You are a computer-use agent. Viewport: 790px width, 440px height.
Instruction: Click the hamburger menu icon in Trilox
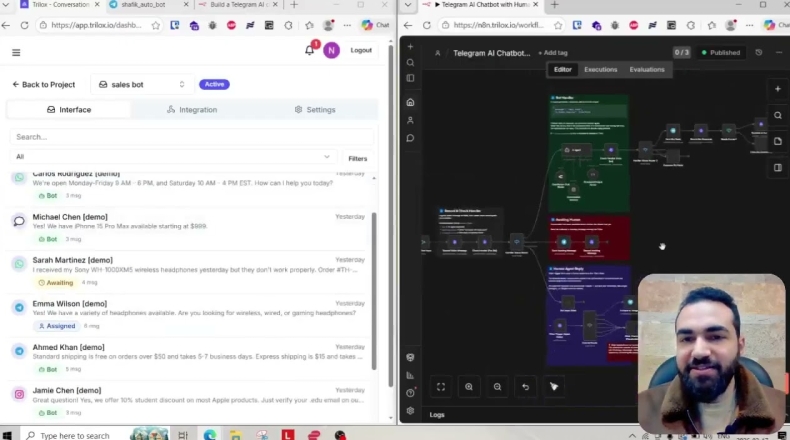16,52
